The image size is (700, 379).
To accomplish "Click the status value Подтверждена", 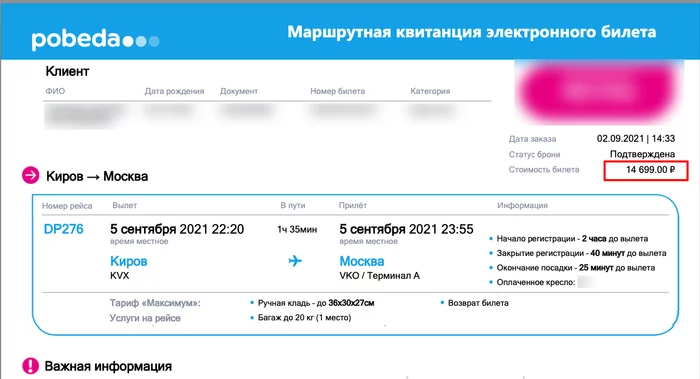I will click(642, 154).
